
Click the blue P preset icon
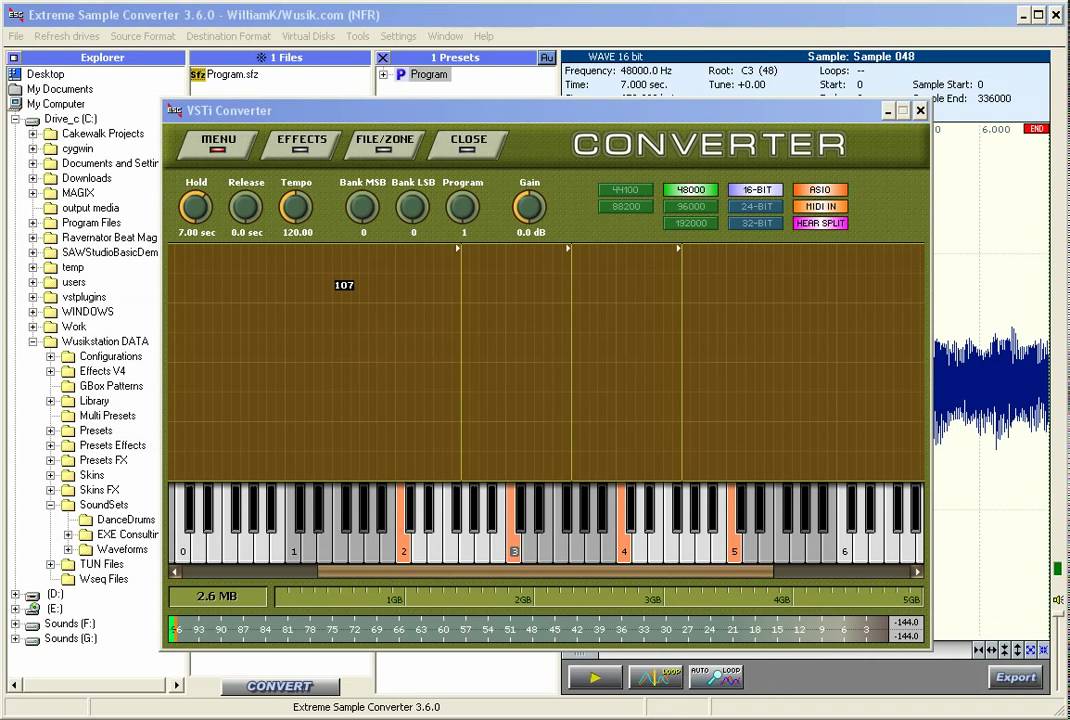pyautogui.click(x=401, y=74)
